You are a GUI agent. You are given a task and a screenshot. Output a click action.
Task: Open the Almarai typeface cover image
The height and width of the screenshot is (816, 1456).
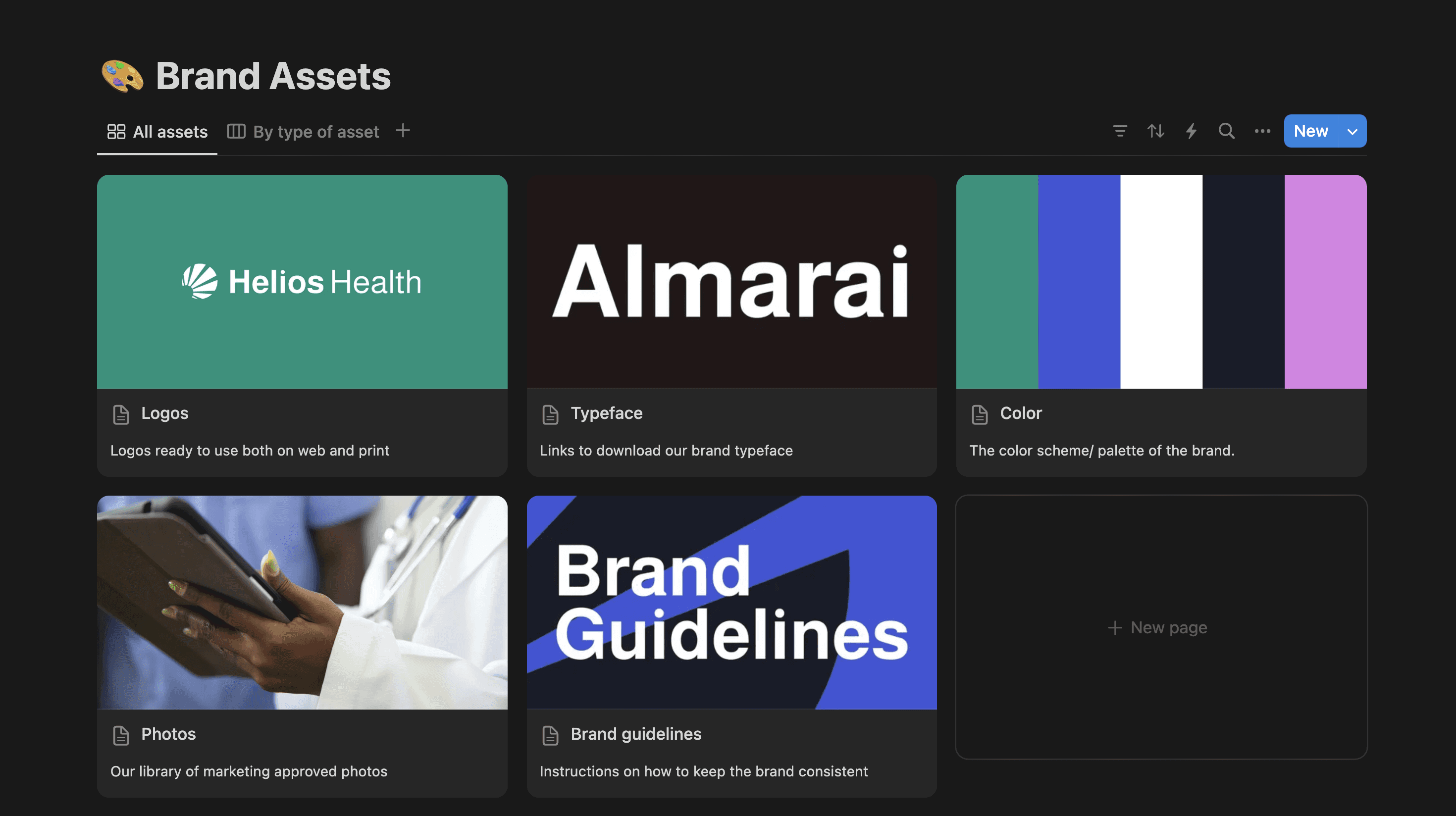pos(731,281)
